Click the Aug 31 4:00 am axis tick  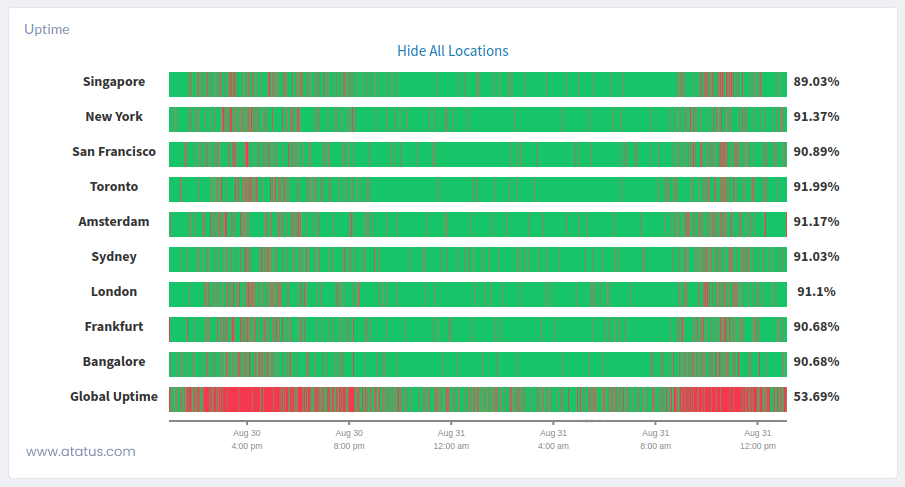pyautogui.click(x=554, y=439)
